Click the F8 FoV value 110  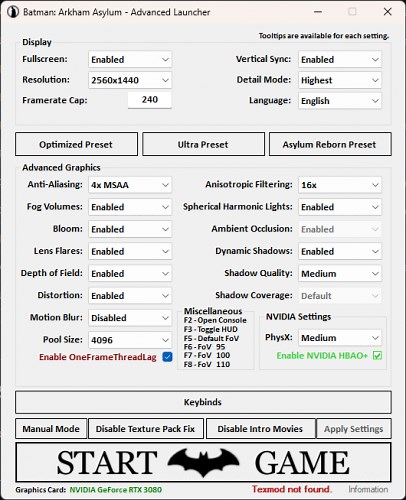click(223, 364)
